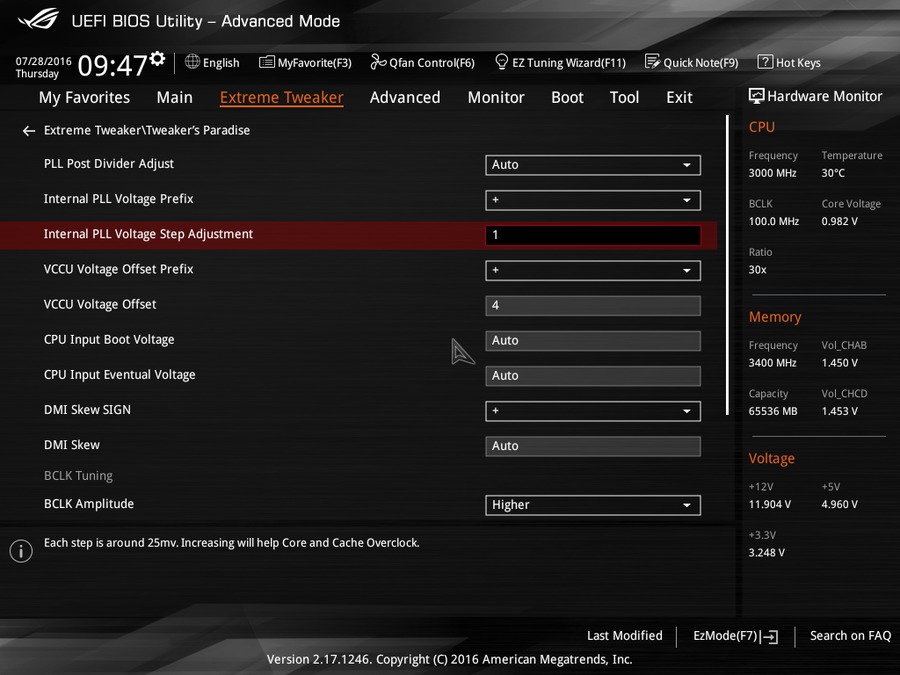
Task: Open MyFavorite list icon
Action: point(266,62)
